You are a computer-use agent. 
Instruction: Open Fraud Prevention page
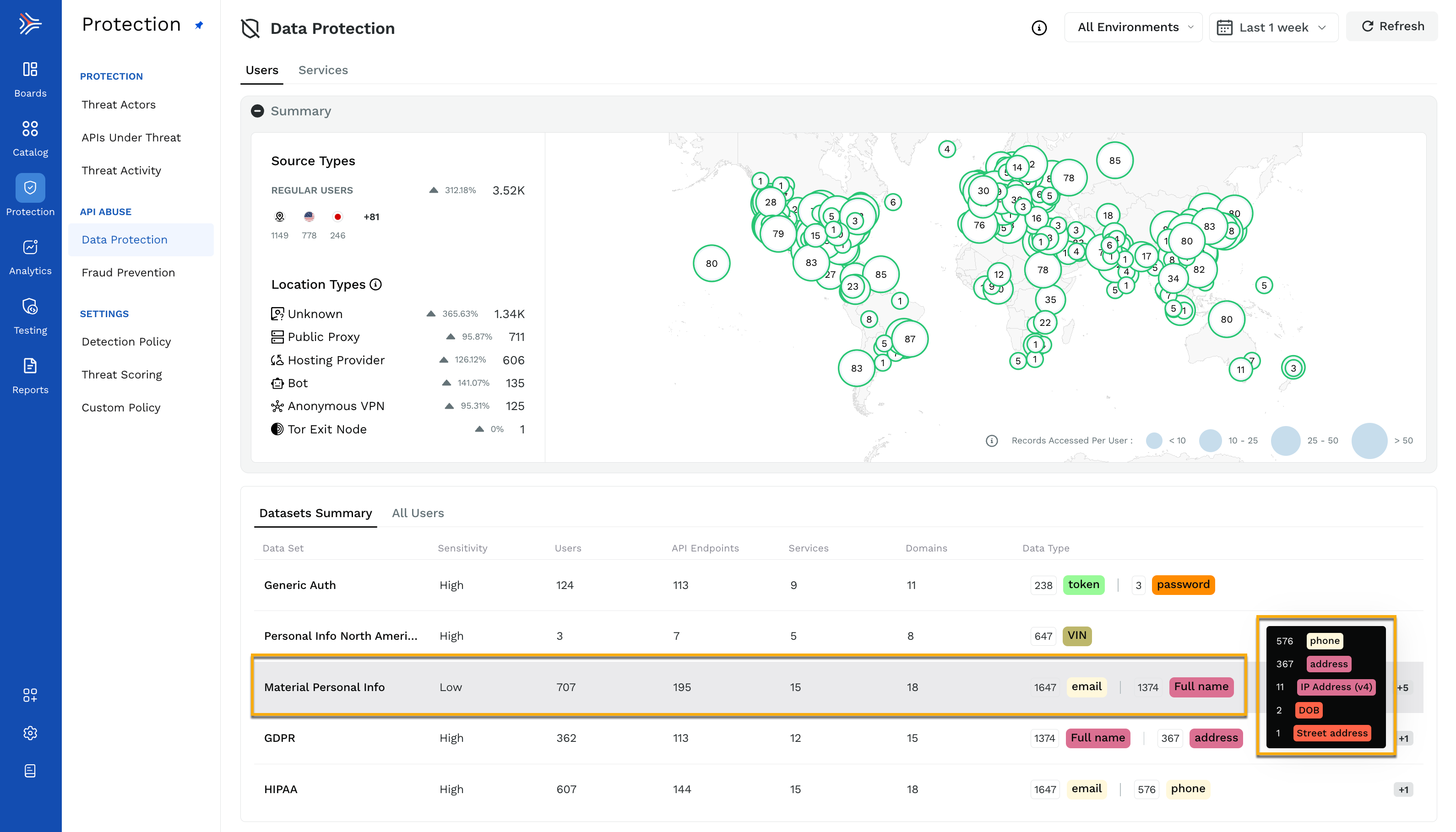[x=128, y=273]
